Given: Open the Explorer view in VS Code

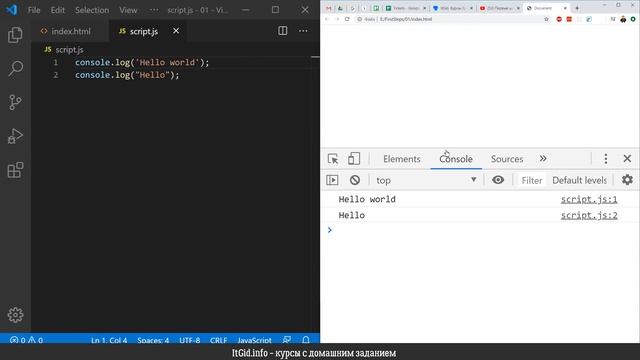Looking at the screenshot, I should pyautogui.click(x=15, y=35).
